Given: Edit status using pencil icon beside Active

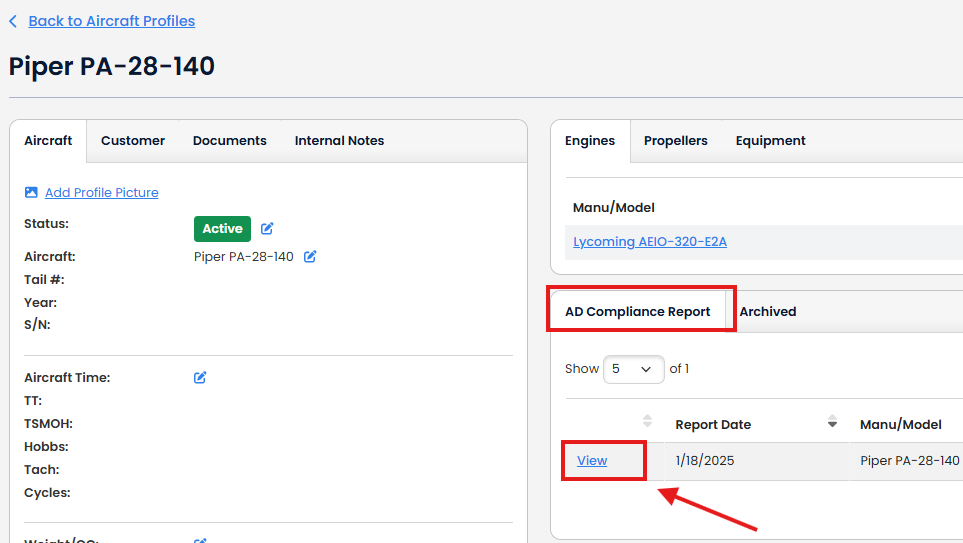Looking at the screenshot, I should [x=267, y=229].
